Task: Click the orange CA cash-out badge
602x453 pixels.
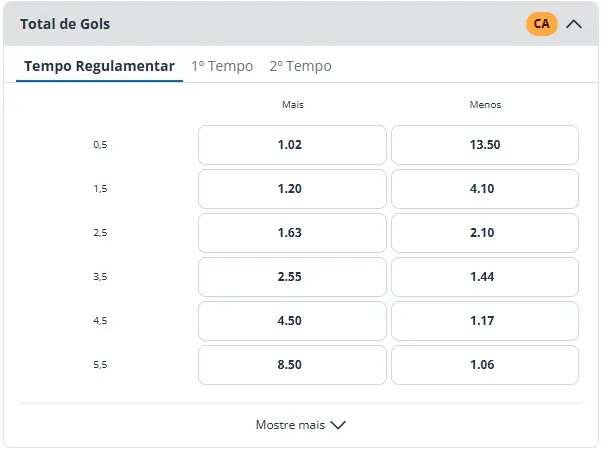Action: (x=541, y=24)
